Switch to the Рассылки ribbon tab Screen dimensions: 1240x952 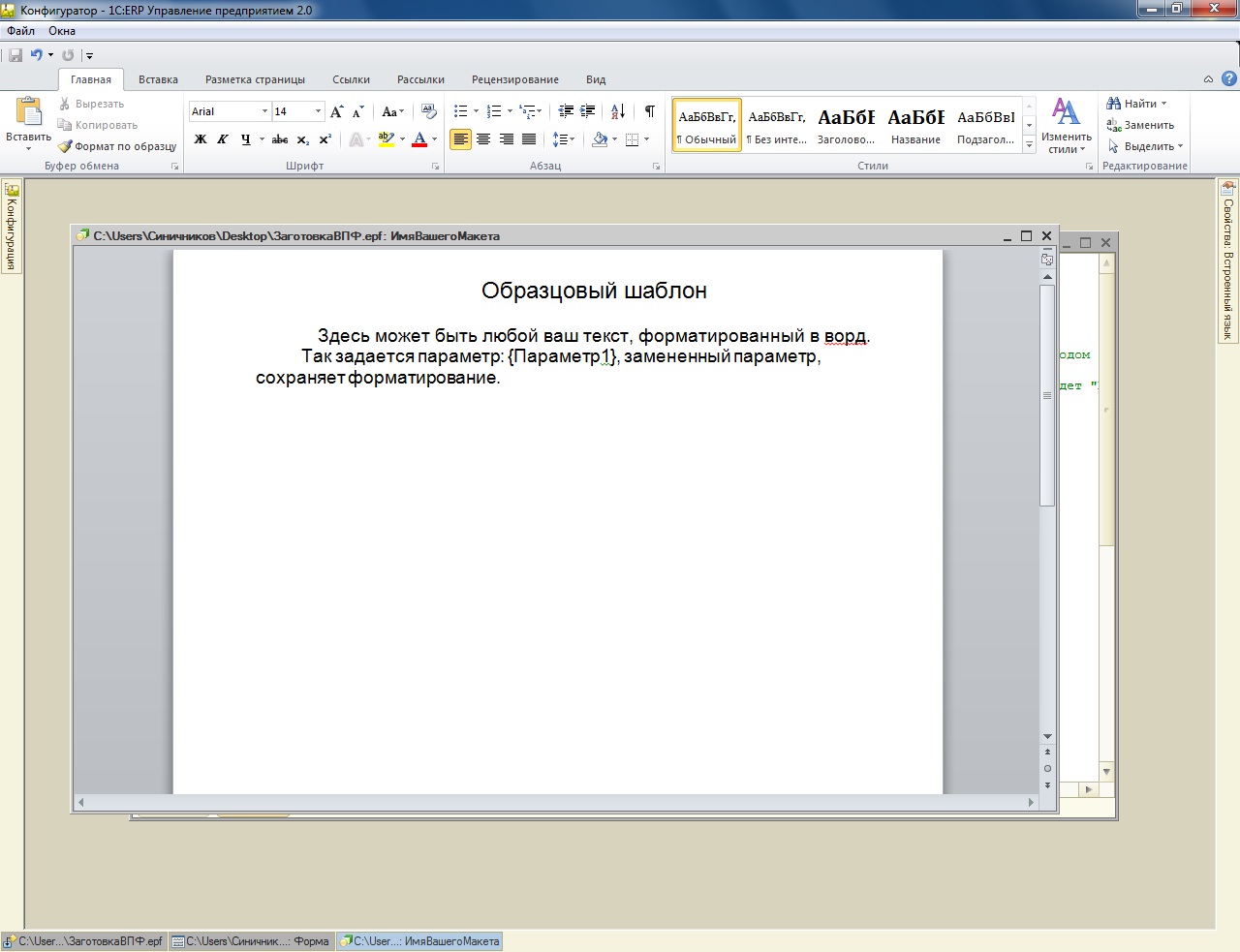click(420, 79)
